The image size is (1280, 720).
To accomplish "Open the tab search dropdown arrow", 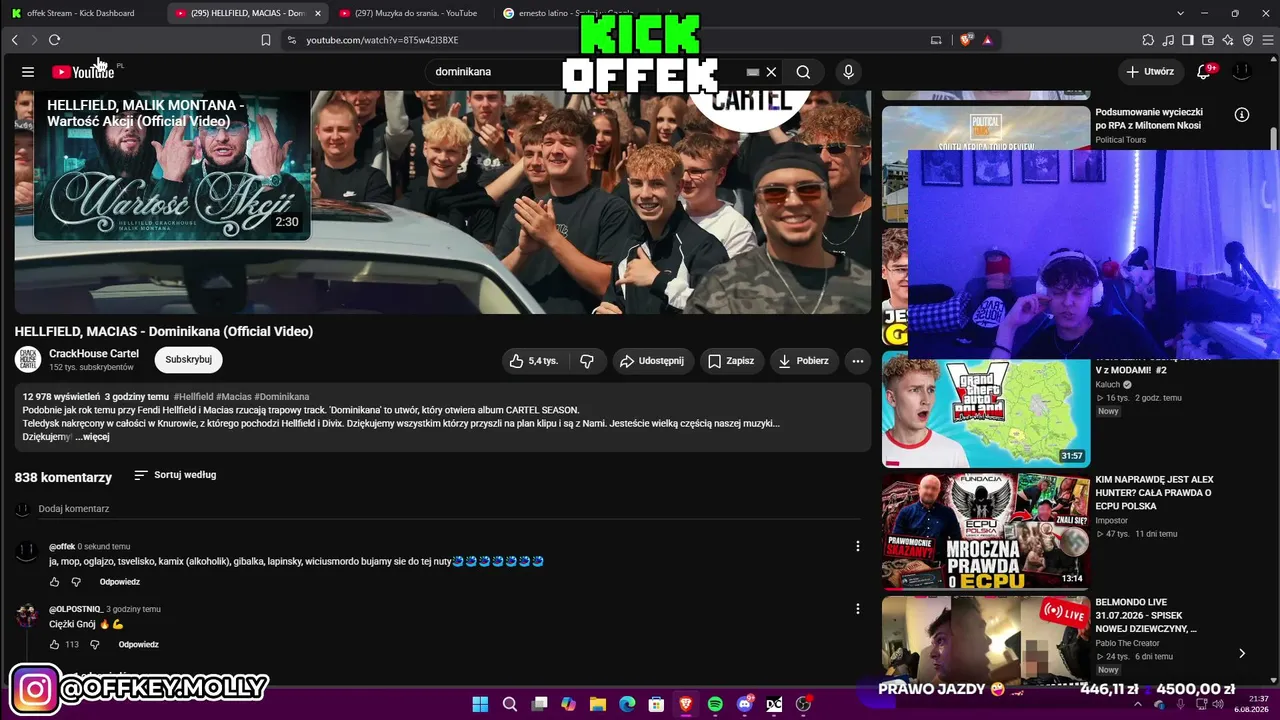I will click(x=1180, y=13).
